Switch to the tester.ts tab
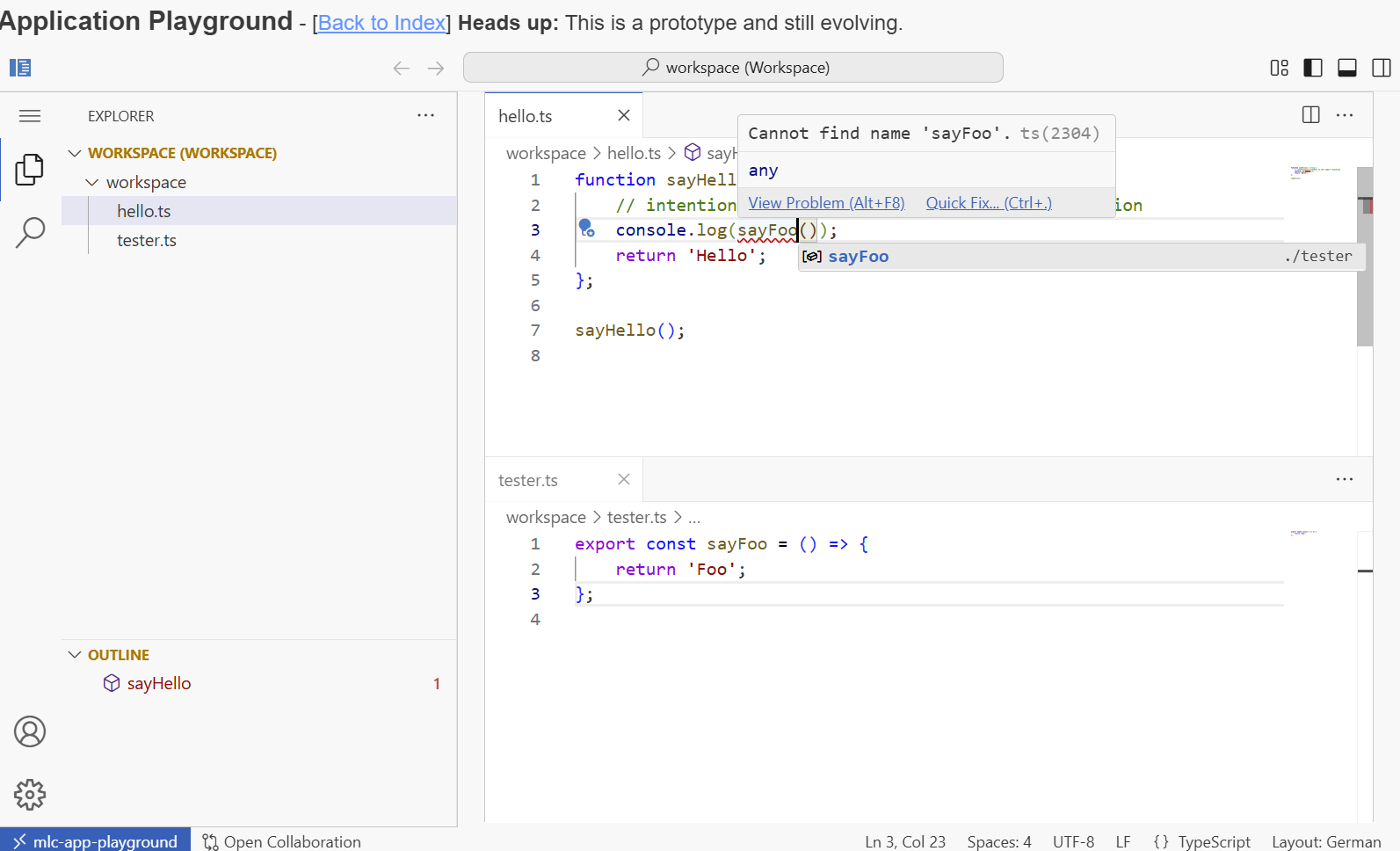This screenshot has width=1400, height=851. click(528, 480)
